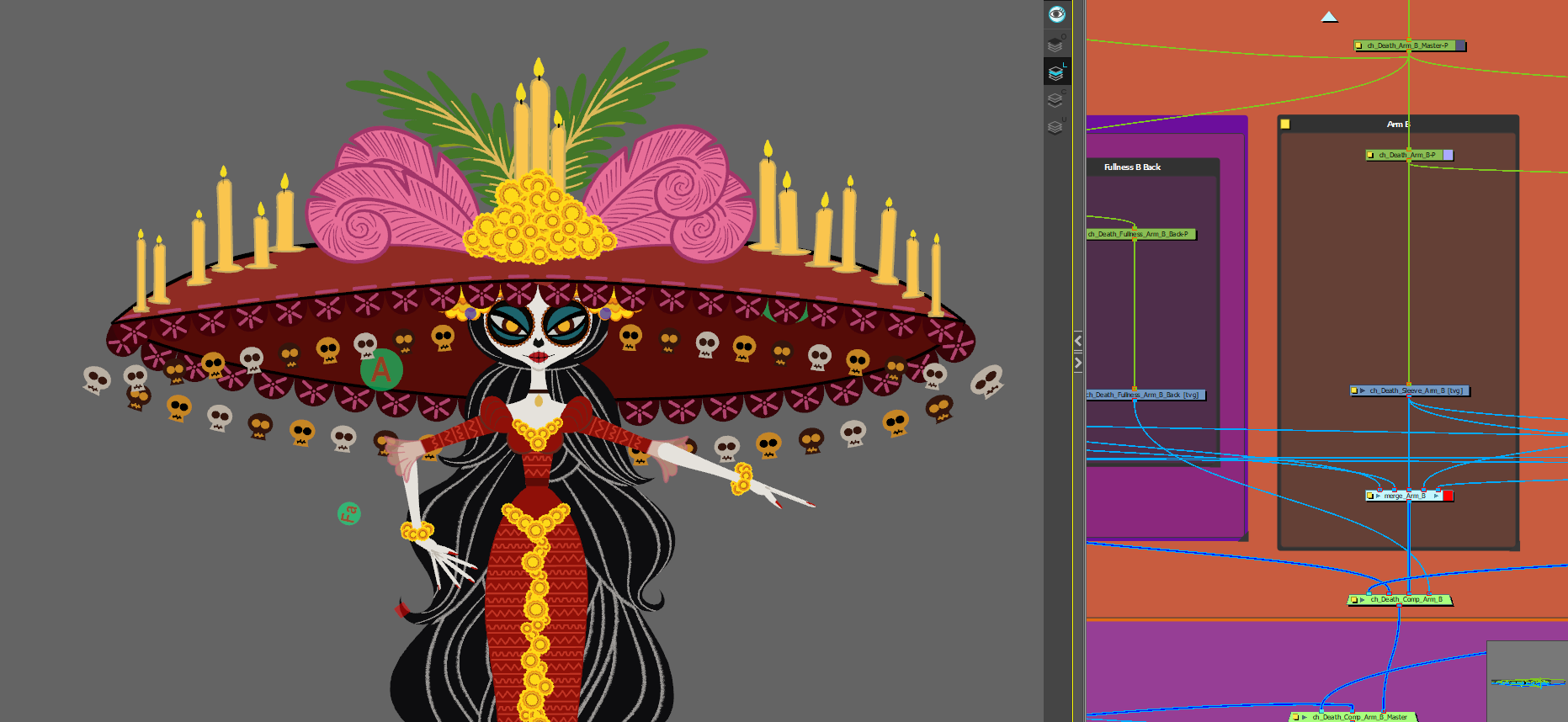
Task: Expand arrow on ch_Death_Comp_Arm_B composite node
Action: pos(1363,600)
